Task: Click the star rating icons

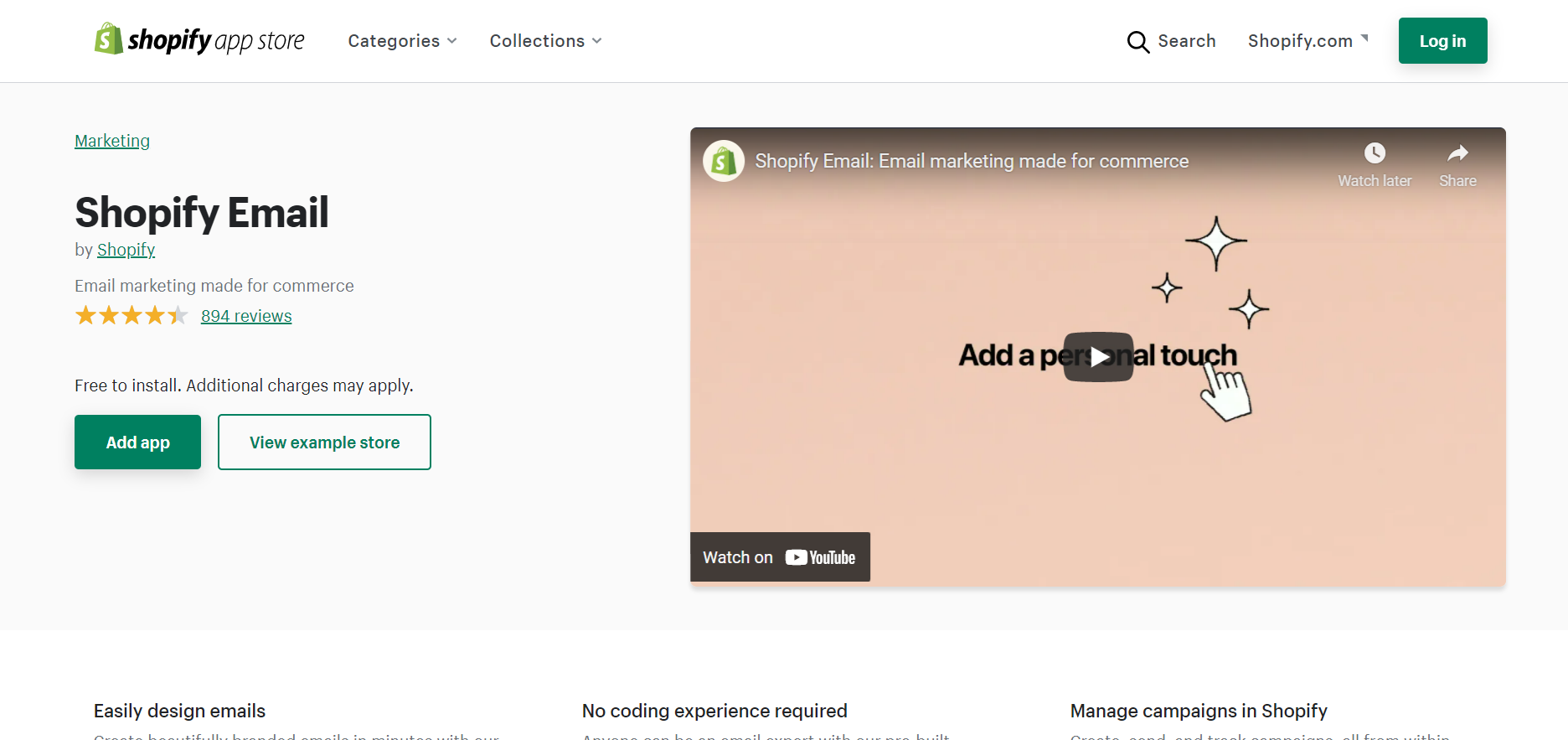Action: click(x=132, y=316)
